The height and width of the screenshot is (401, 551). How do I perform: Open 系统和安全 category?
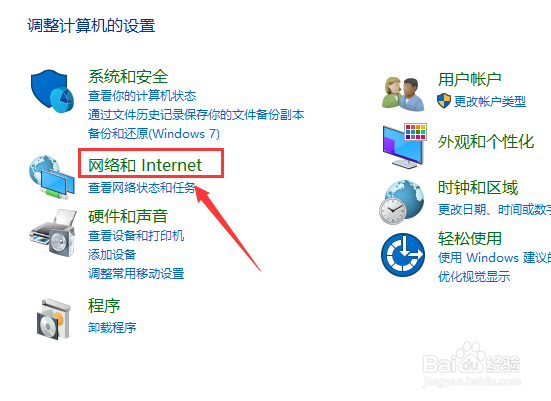pos(128,76)
